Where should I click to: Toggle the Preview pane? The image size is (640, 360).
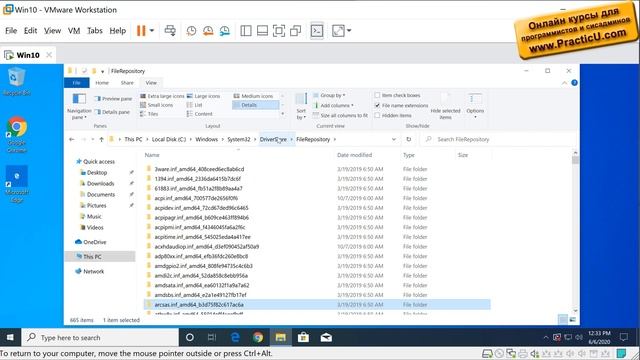point(113,99)
